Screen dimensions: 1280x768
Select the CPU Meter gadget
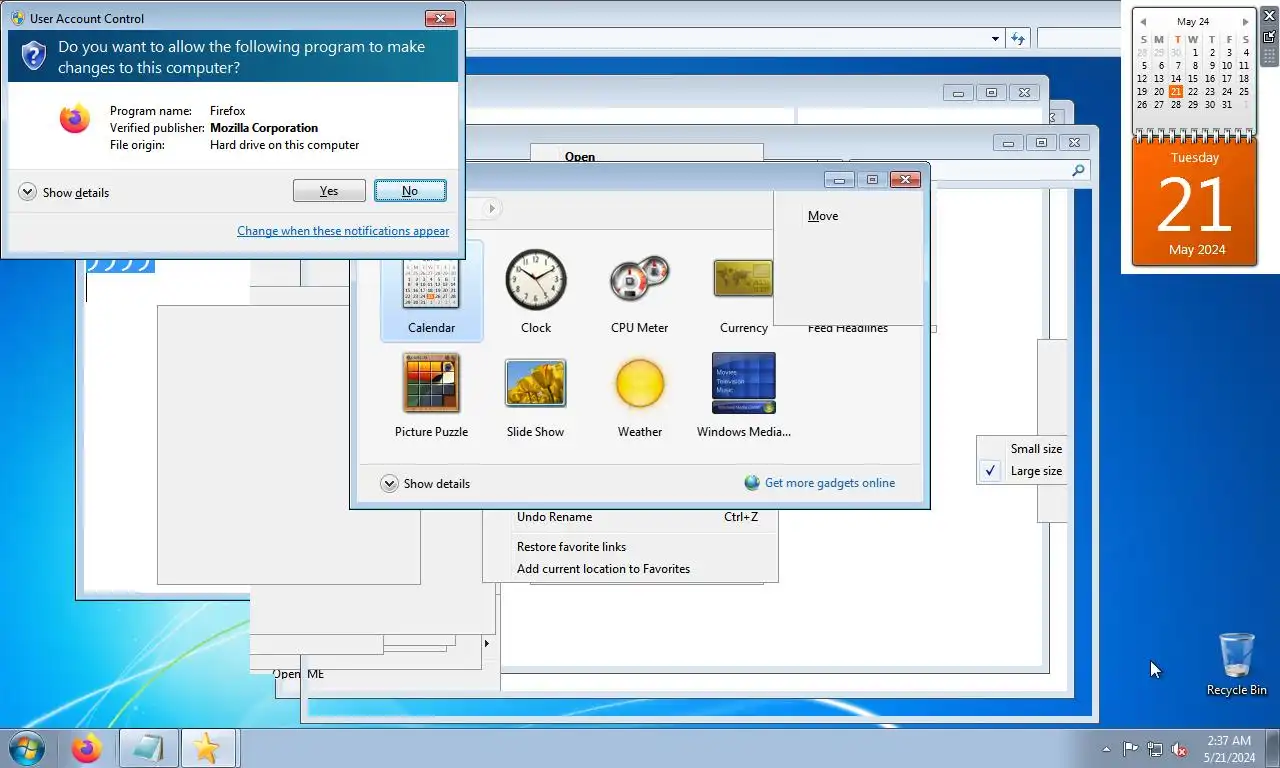[x=640, y=291]
